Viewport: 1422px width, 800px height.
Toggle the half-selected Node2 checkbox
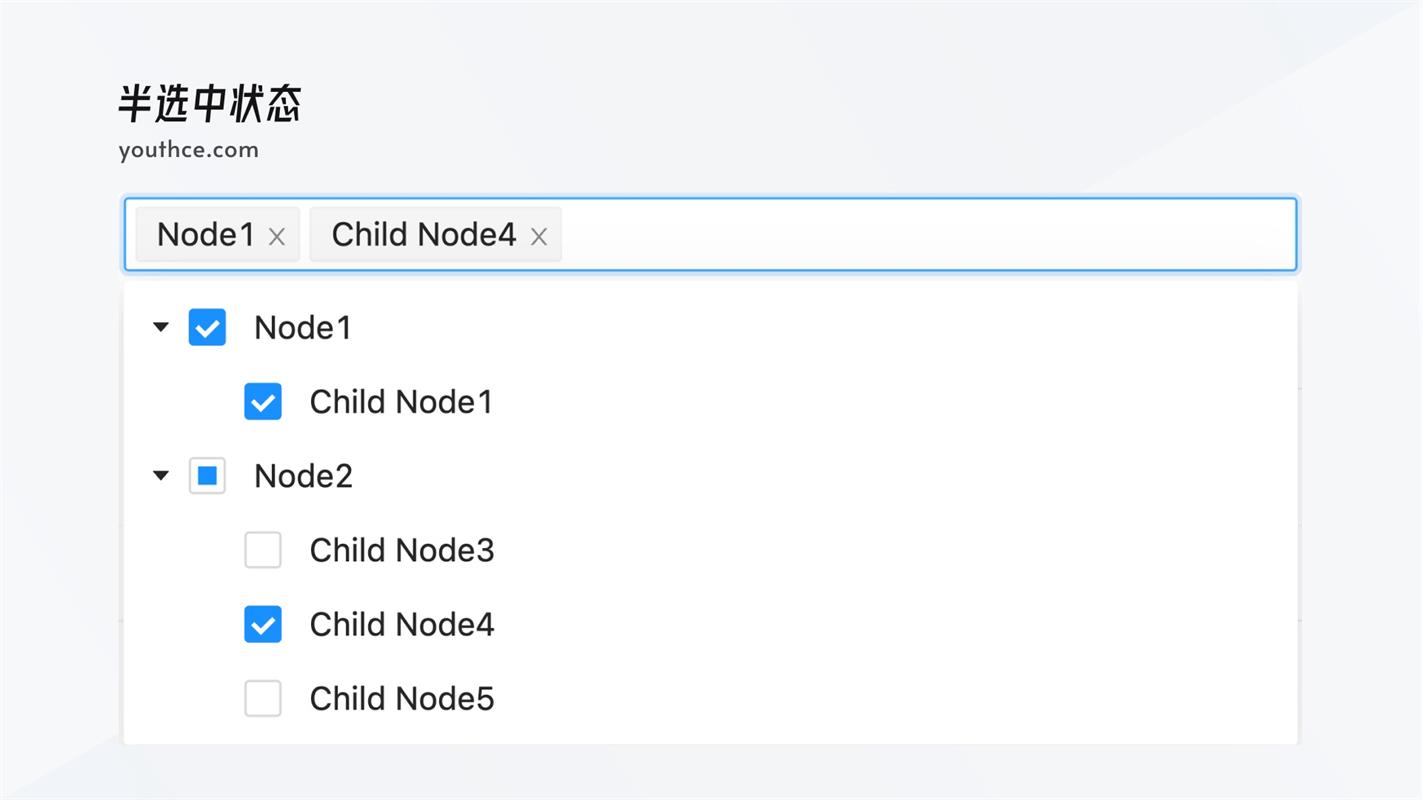click(x=207, y=476)
